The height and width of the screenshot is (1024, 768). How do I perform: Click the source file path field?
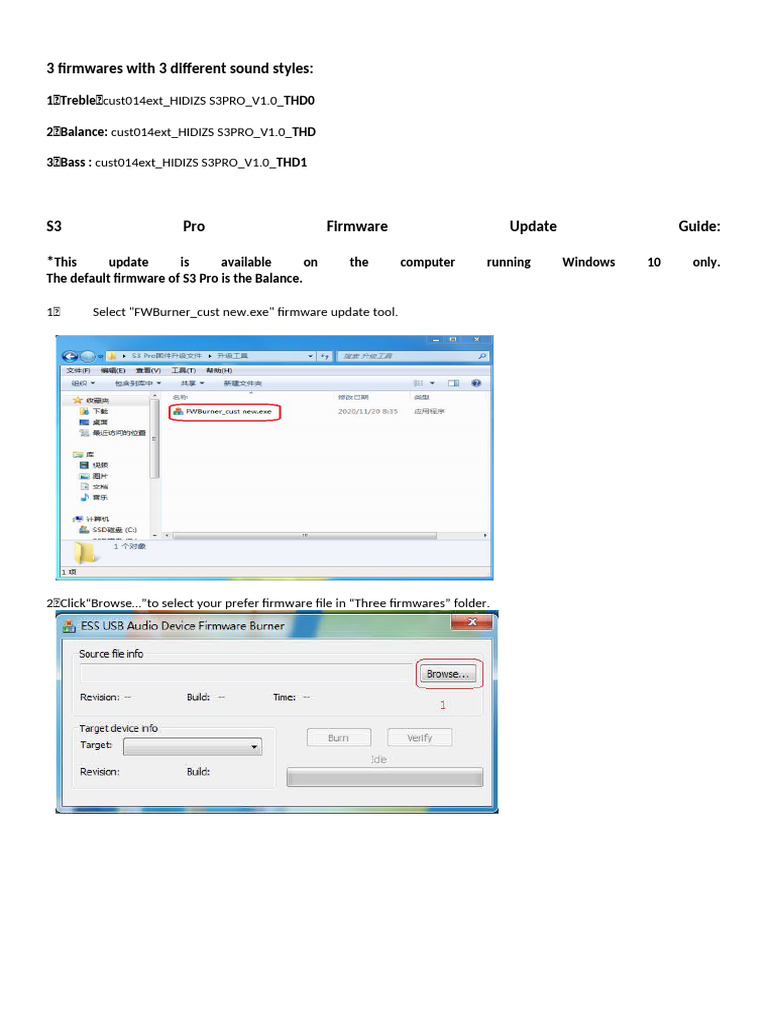[x=247, y=673]
